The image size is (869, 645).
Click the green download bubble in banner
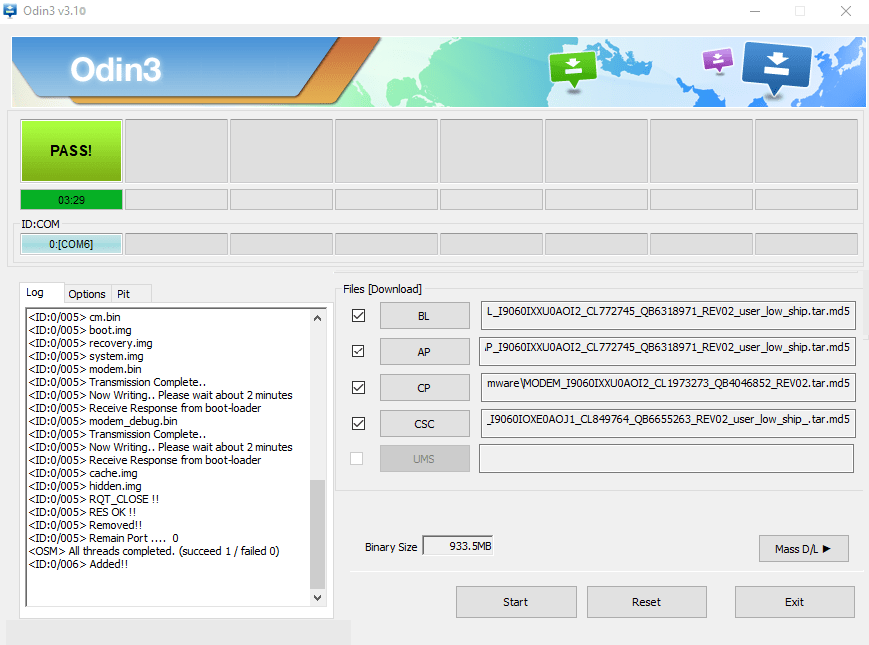[573, 69]
